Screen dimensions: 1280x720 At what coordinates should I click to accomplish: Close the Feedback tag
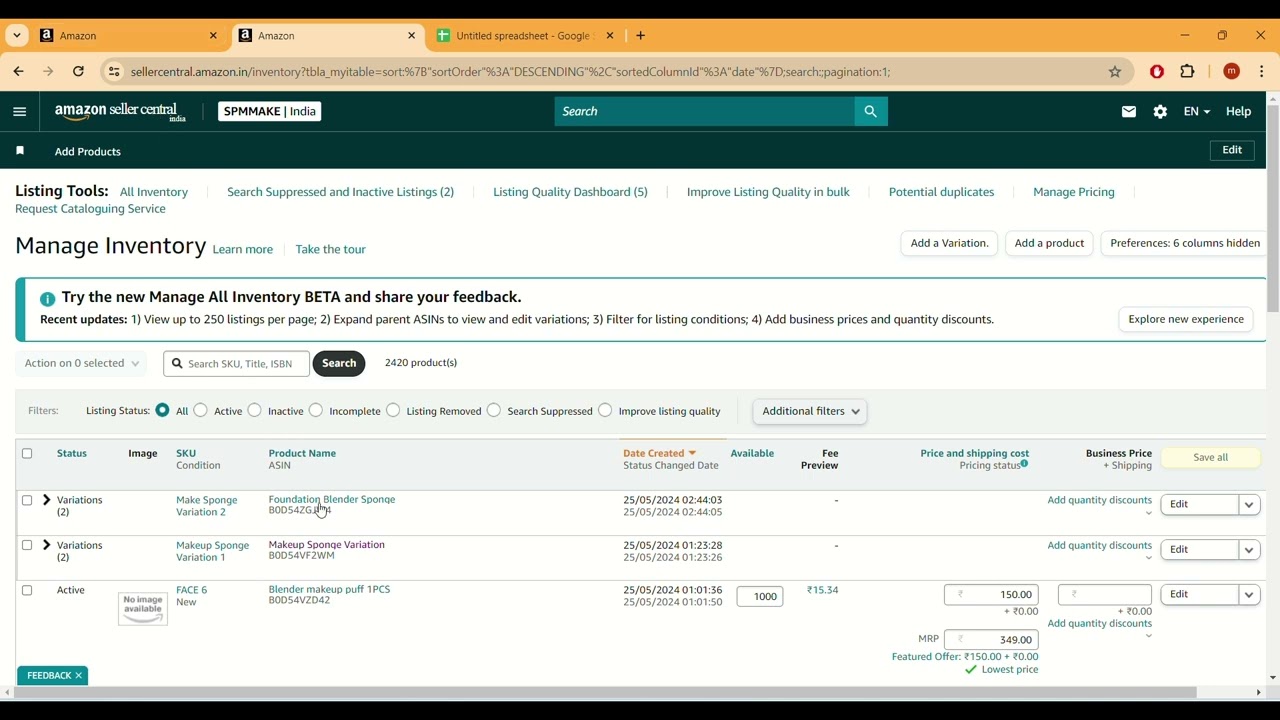[79, 676]
